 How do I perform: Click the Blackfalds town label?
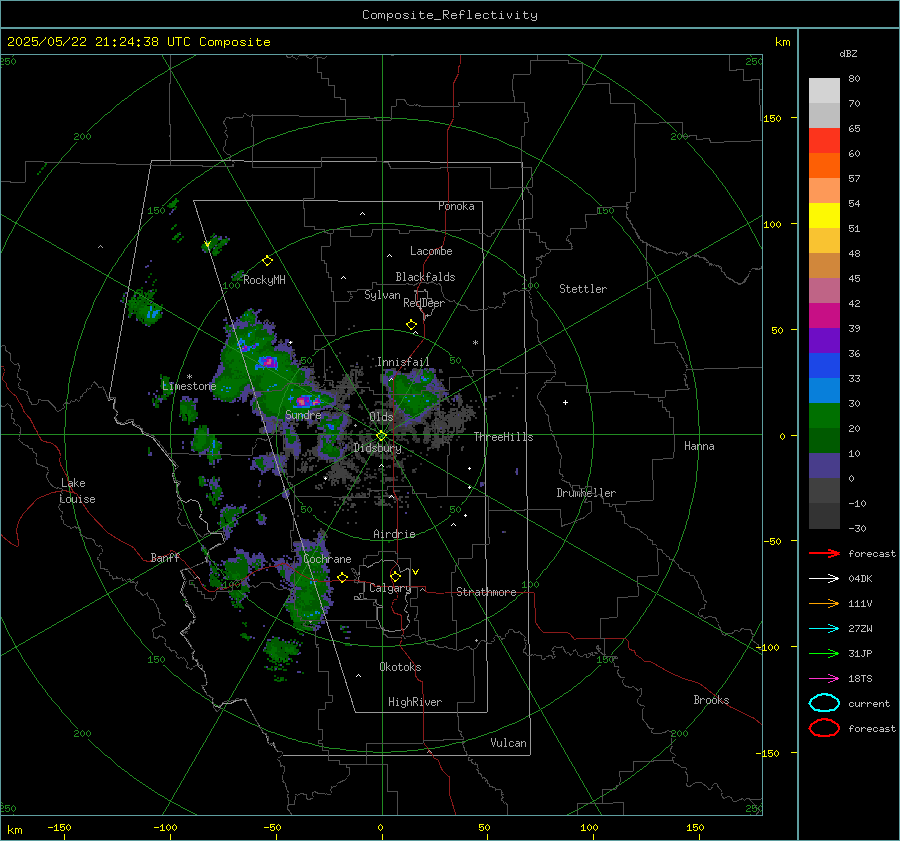click(x=425, y=277)
